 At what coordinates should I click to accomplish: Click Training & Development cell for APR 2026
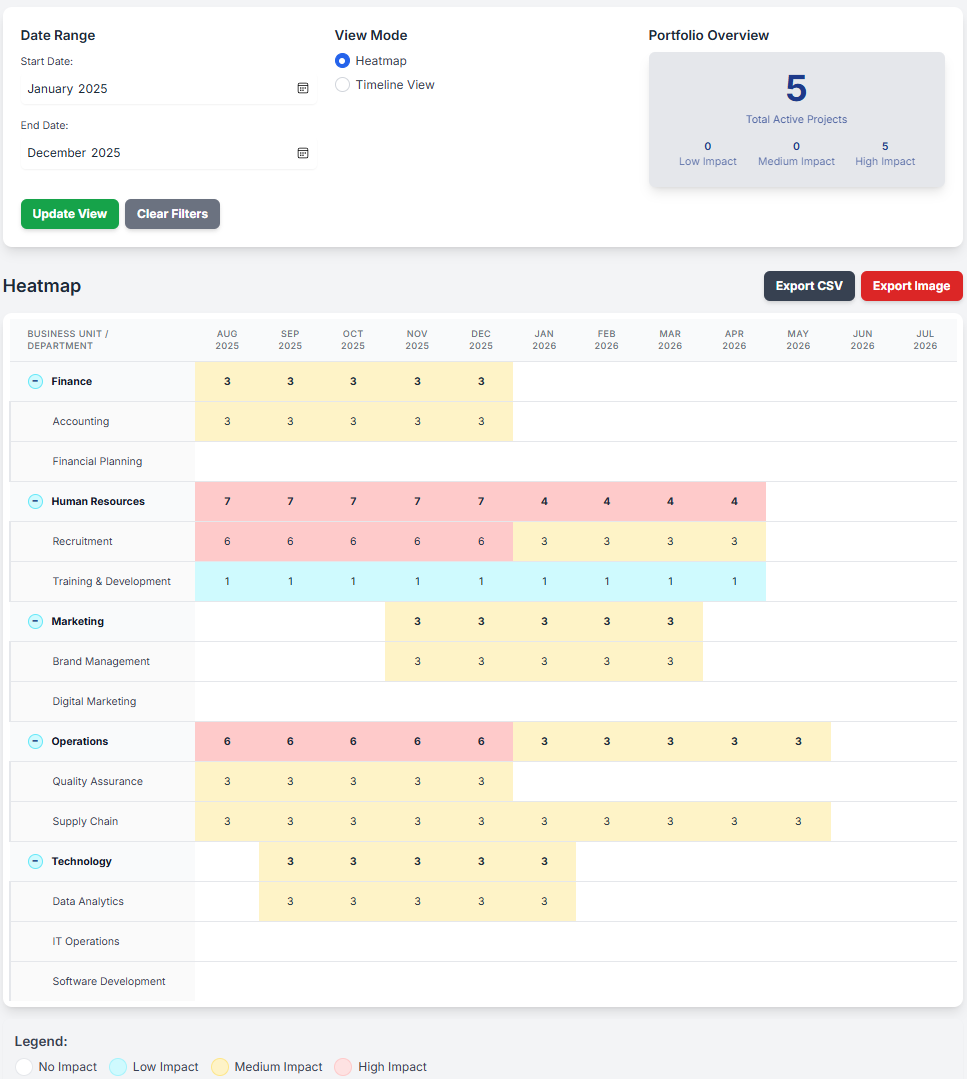point(734,581)
